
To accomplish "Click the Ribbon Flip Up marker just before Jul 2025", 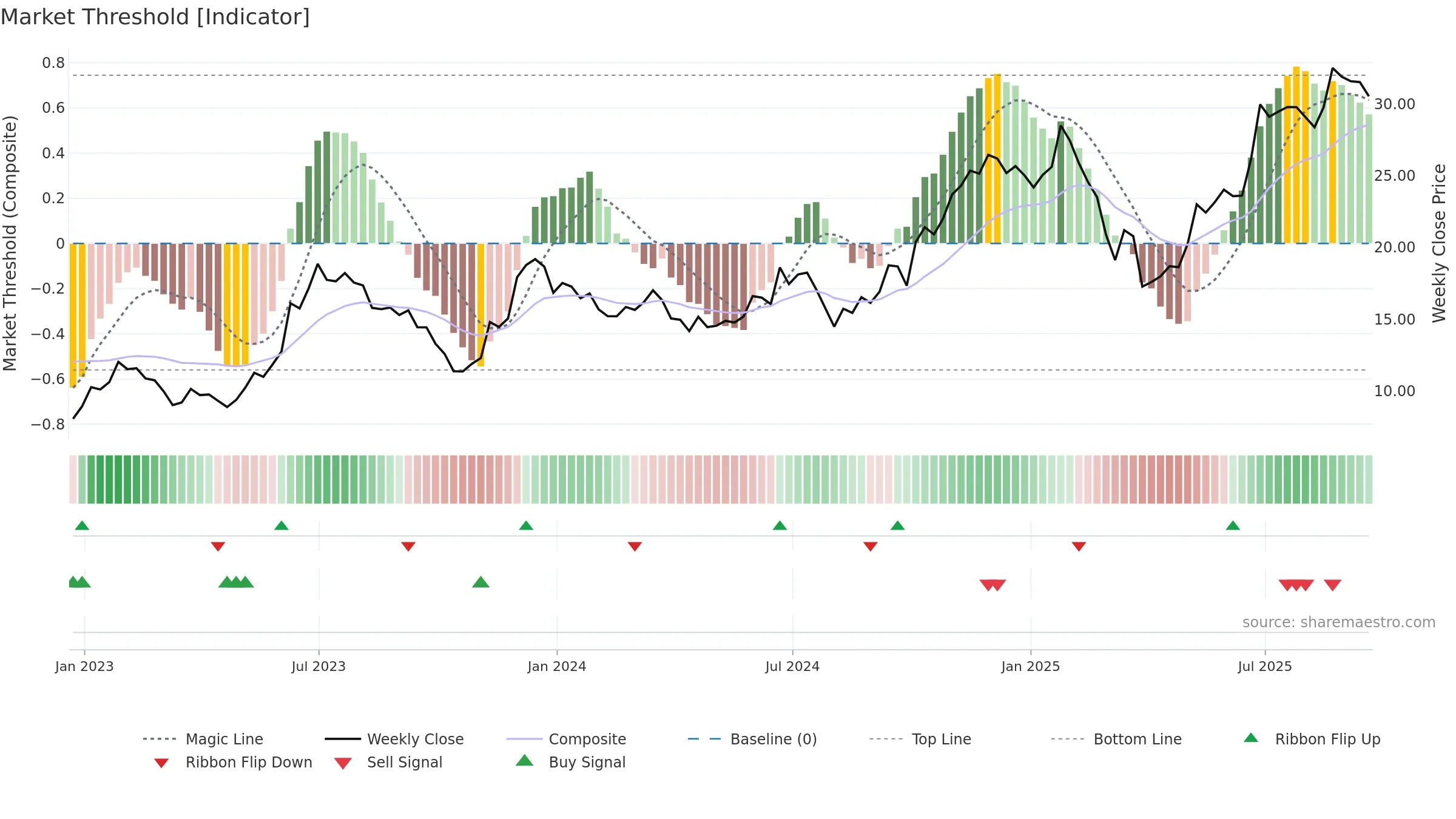I will [1233, 525].
